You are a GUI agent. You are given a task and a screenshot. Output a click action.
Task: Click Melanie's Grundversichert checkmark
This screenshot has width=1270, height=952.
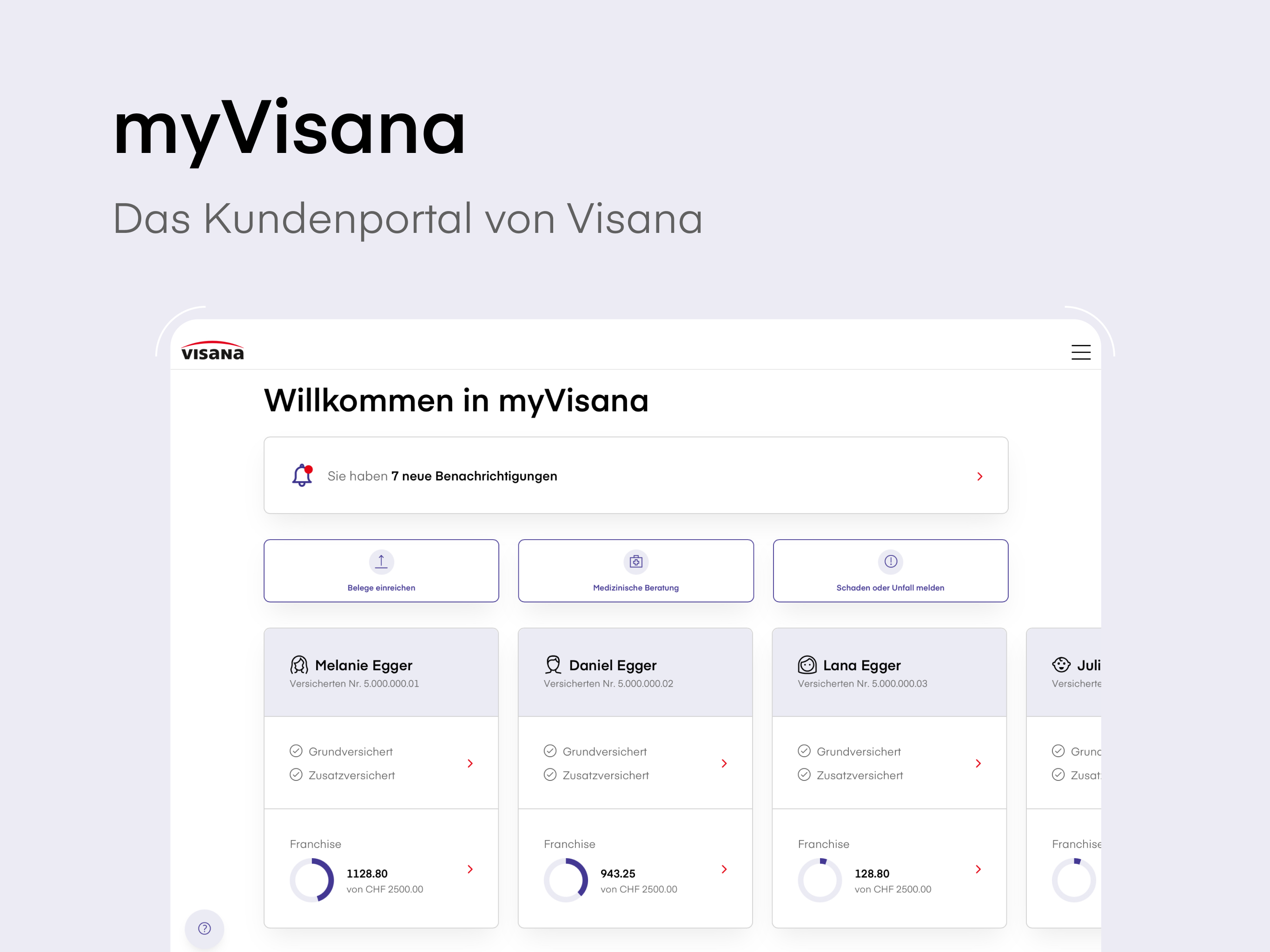296,751
